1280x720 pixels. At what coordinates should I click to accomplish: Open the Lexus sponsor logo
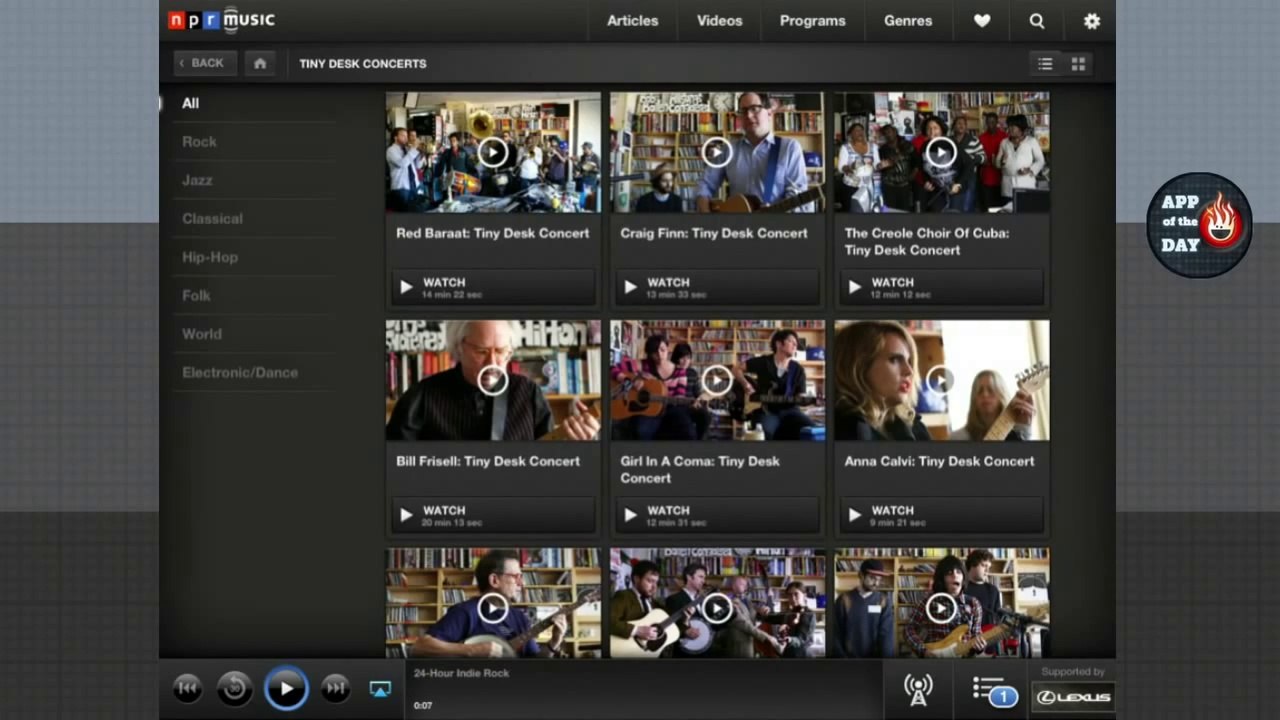[x=1073, y=697]
